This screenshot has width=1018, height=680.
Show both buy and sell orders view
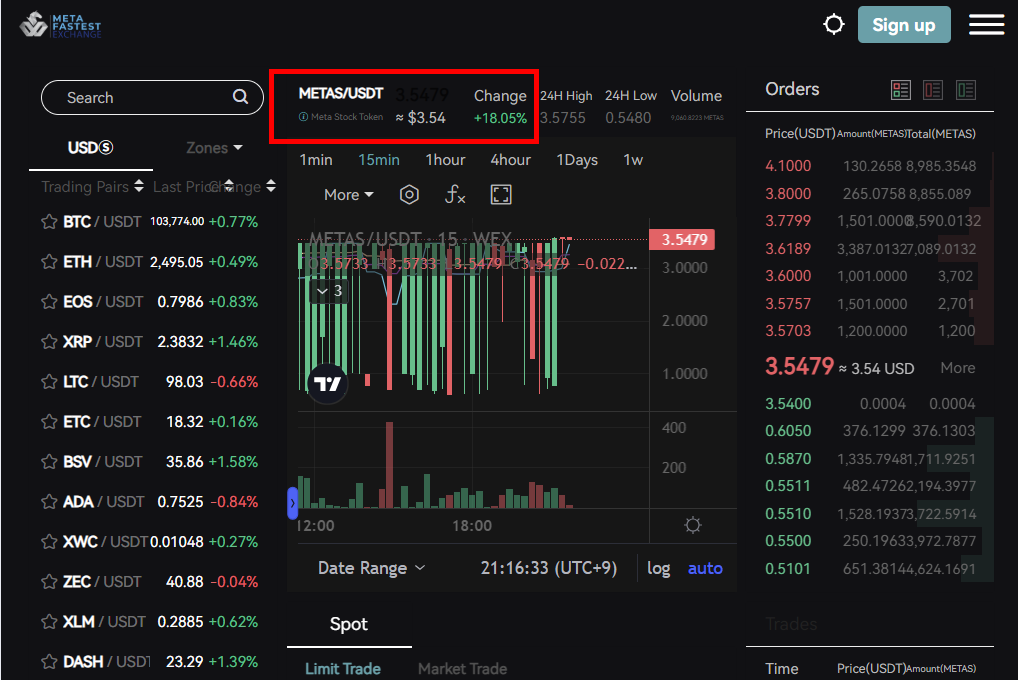pos(901,90)
